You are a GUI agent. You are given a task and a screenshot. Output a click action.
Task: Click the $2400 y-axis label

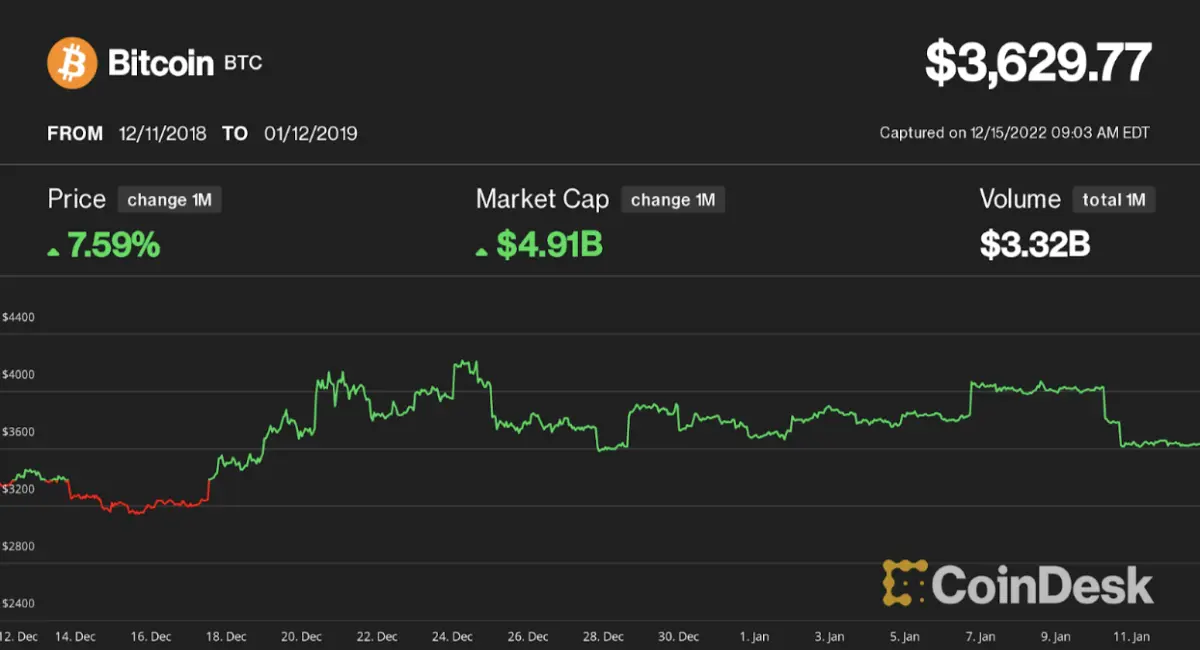pyautogui.click(x=18, y=603)
